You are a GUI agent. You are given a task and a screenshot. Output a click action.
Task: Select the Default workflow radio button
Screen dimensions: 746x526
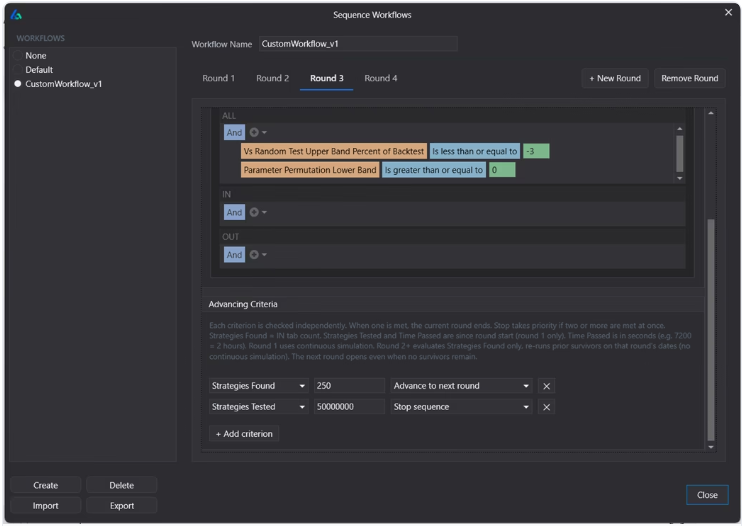pos(18,69)
